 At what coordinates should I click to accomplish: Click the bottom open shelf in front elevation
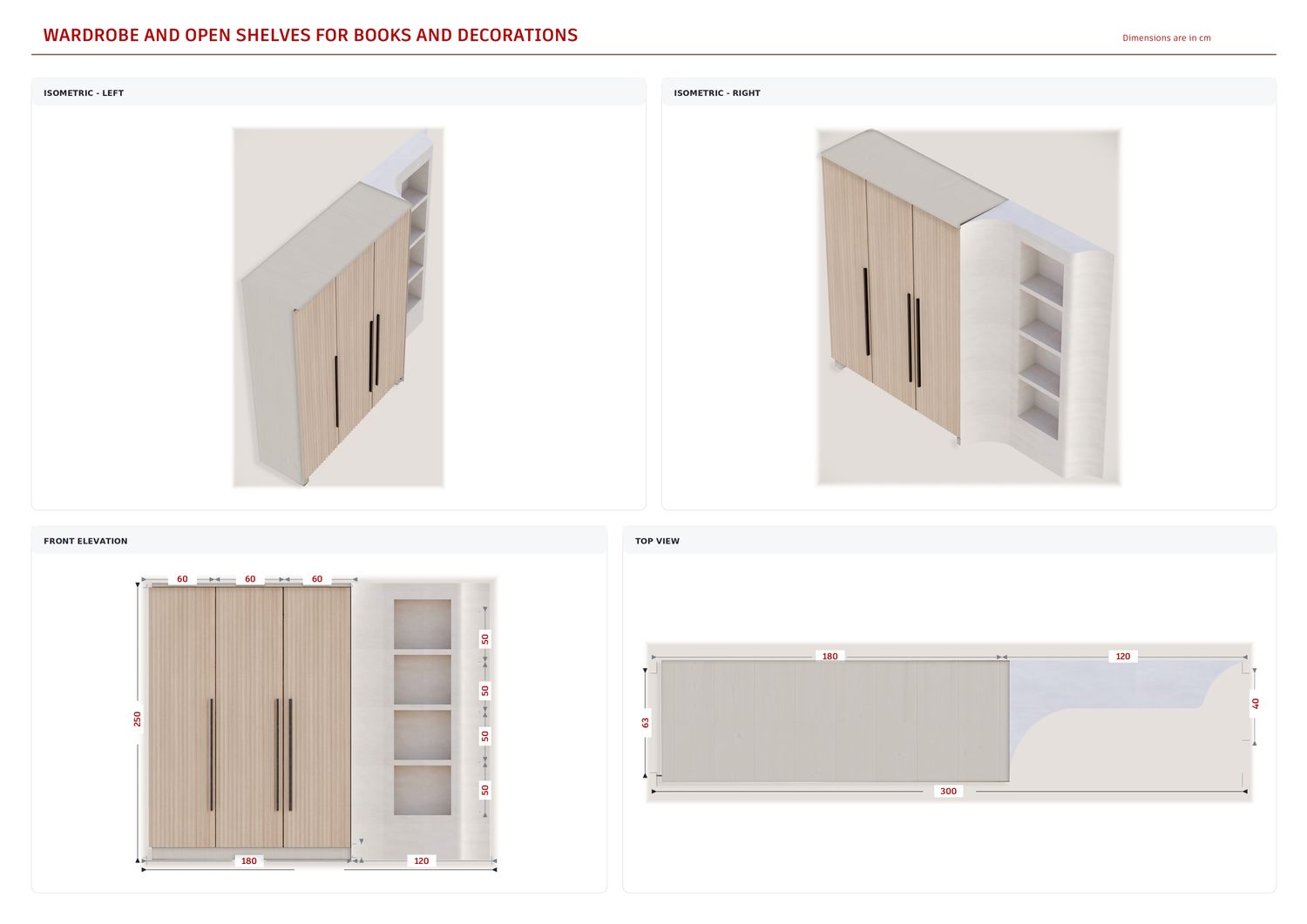pyautogui.click(x=423, y=790)
